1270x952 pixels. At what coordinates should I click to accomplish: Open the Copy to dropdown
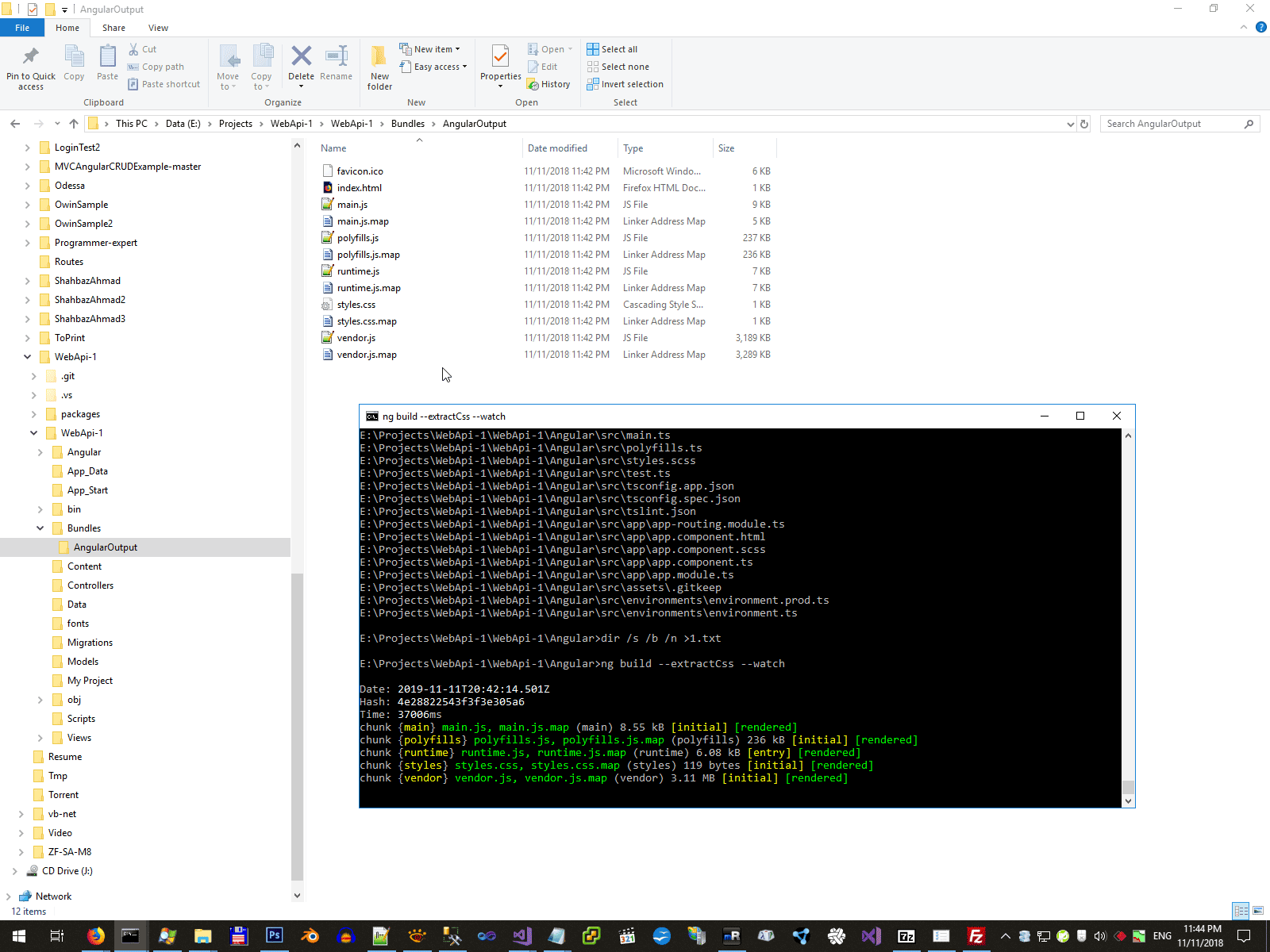click(261, 67)
